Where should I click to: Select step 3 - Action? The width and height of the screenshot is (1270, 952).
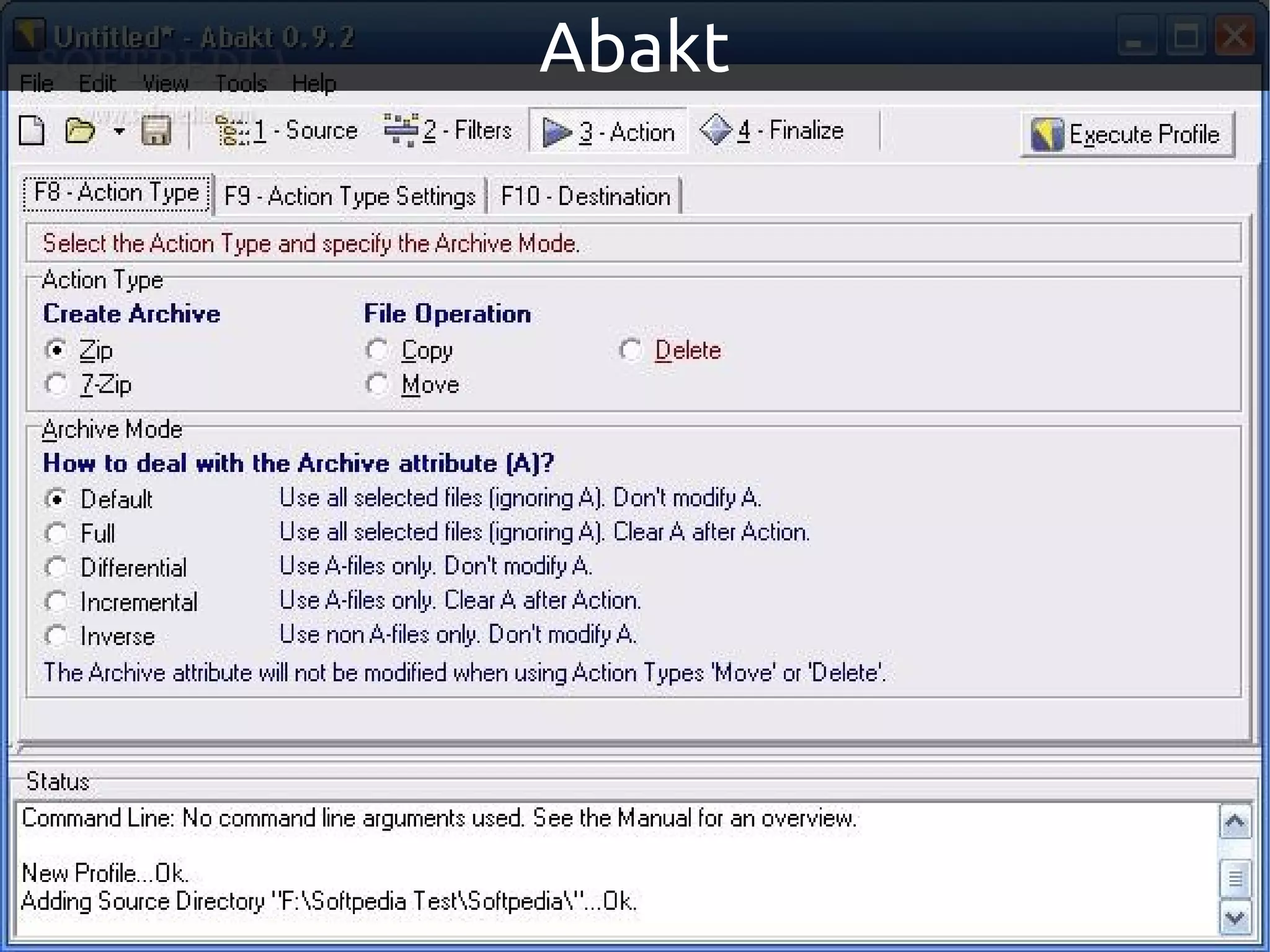click(x=608, y=131)
